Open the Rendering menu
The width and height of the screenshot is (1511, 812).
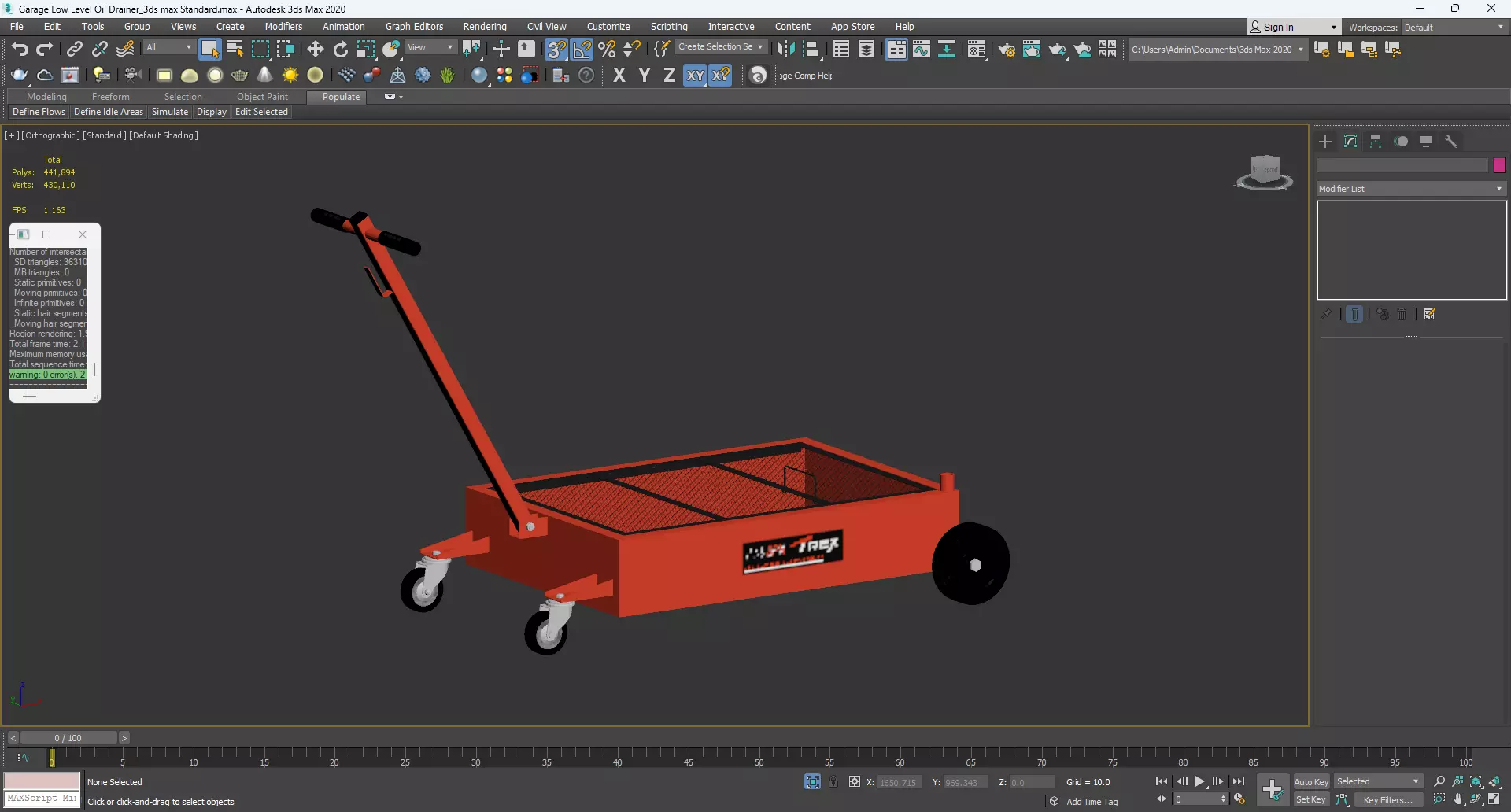coord(485,27)
